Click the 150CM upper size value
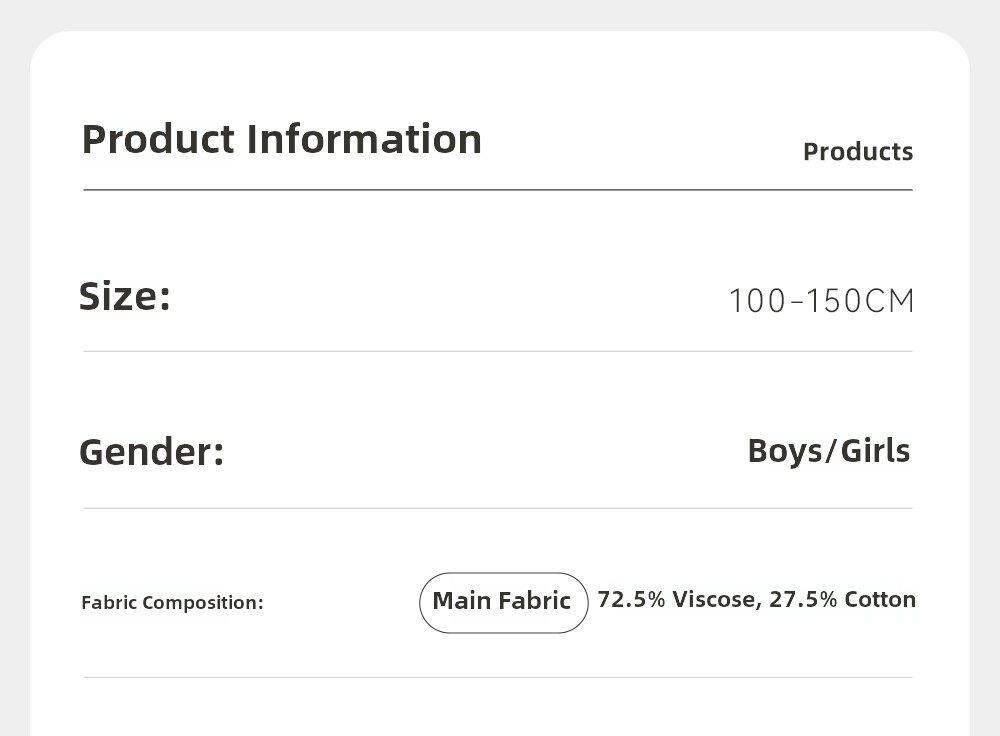This screenshot has height=736, width=1000. pyautogui.click(x=860, y=301)
